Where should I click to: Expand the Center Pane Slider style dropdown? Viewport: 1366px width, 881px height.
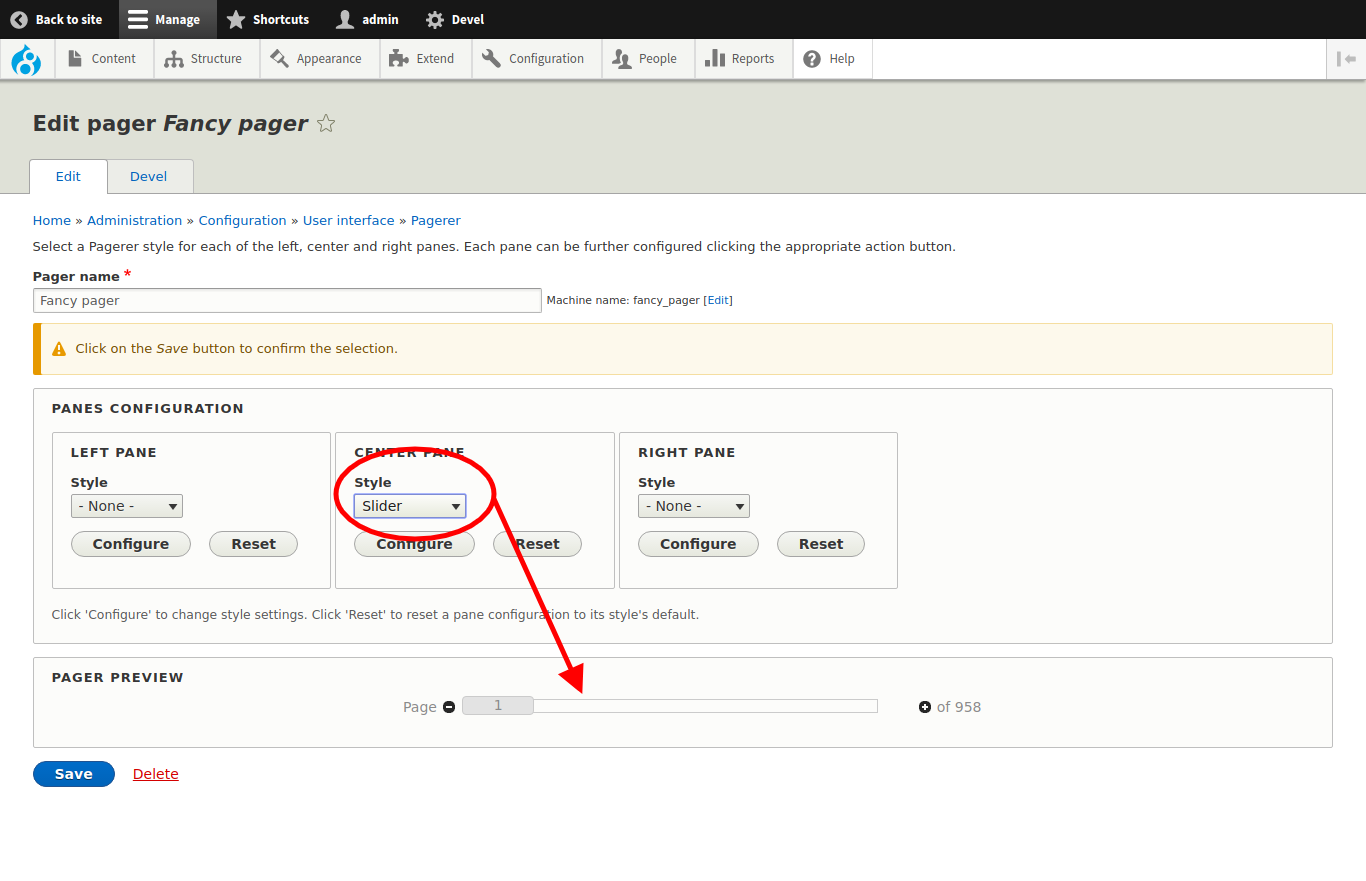(410, 506)
